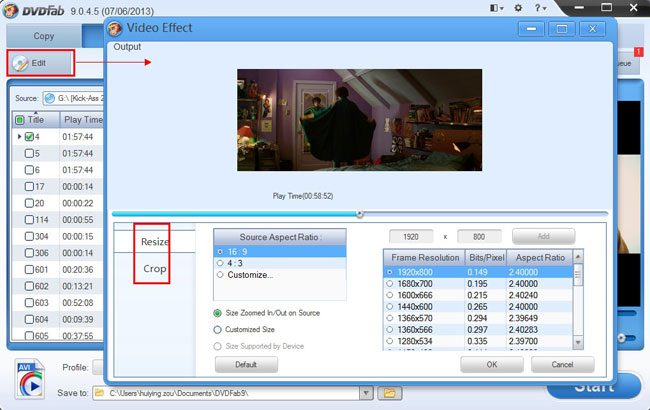Click the Frame Resolution column header

point(424,258)
